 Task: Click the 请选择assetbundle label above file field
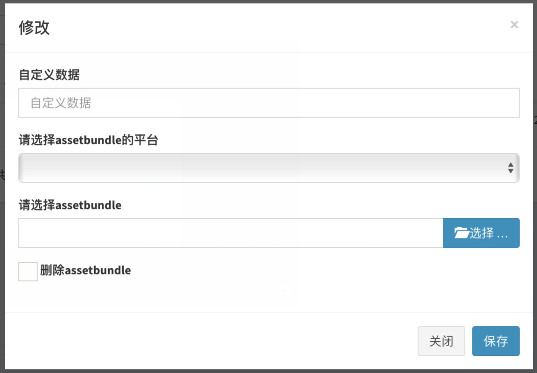[x=70, y=205]
